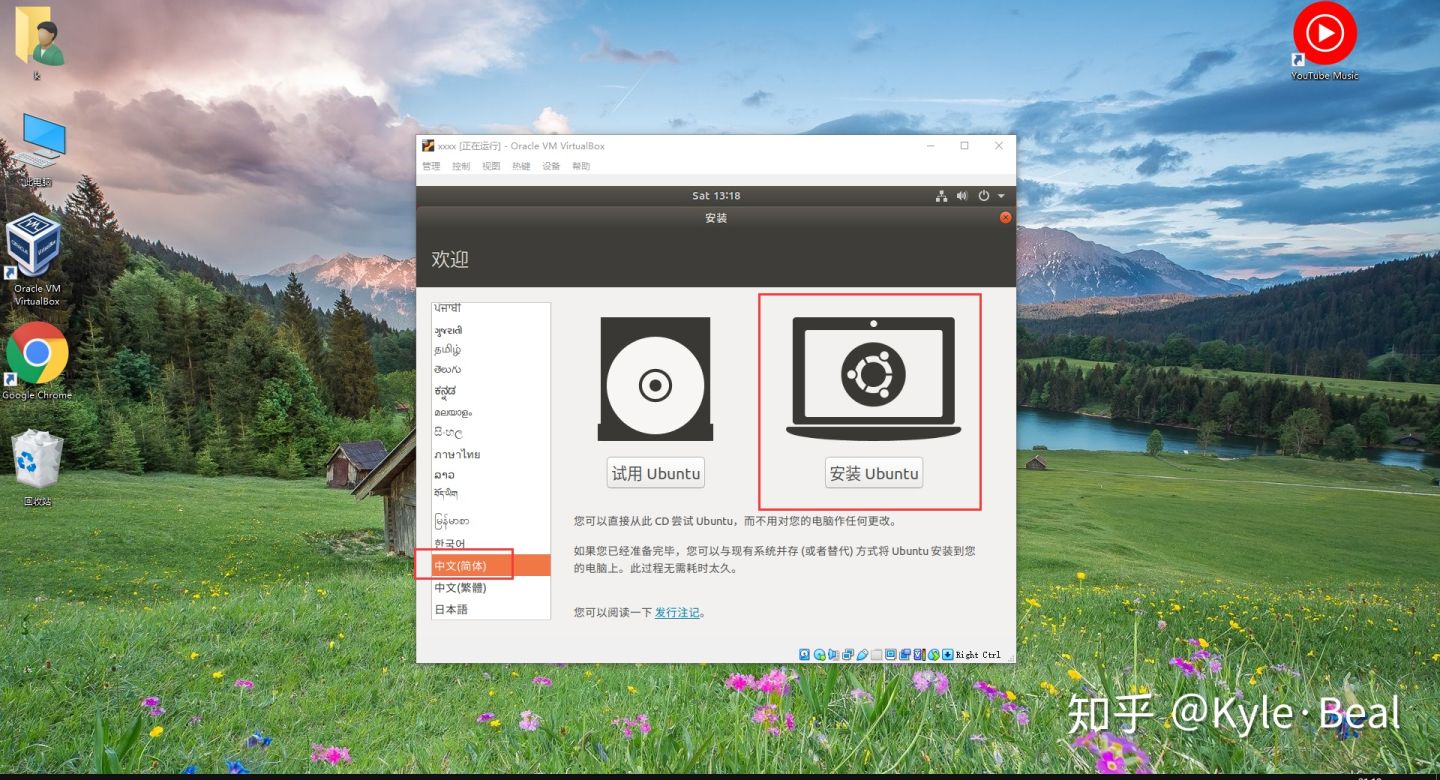Click the 试用 Ubuntu button
Viewport: 1440px width, 780px height.
tap(655, 472)
